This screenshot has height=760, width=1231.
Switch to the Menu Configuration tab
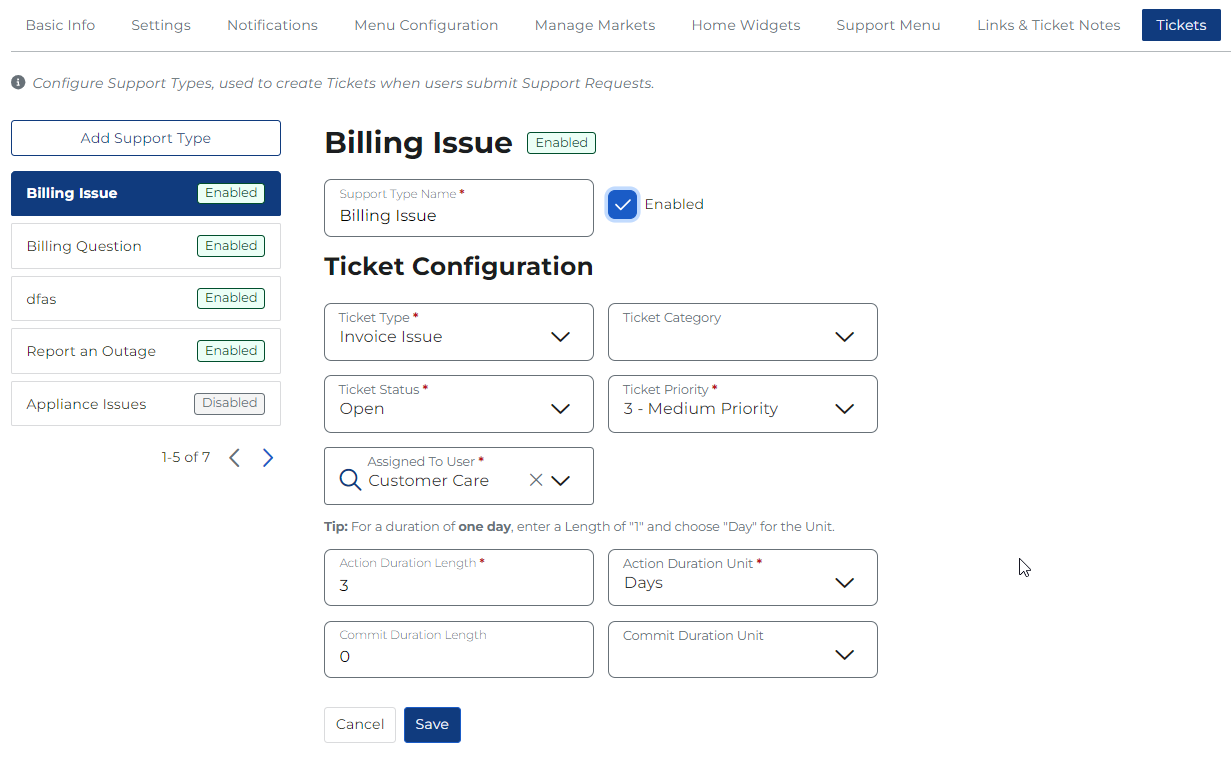click(426, 25)
